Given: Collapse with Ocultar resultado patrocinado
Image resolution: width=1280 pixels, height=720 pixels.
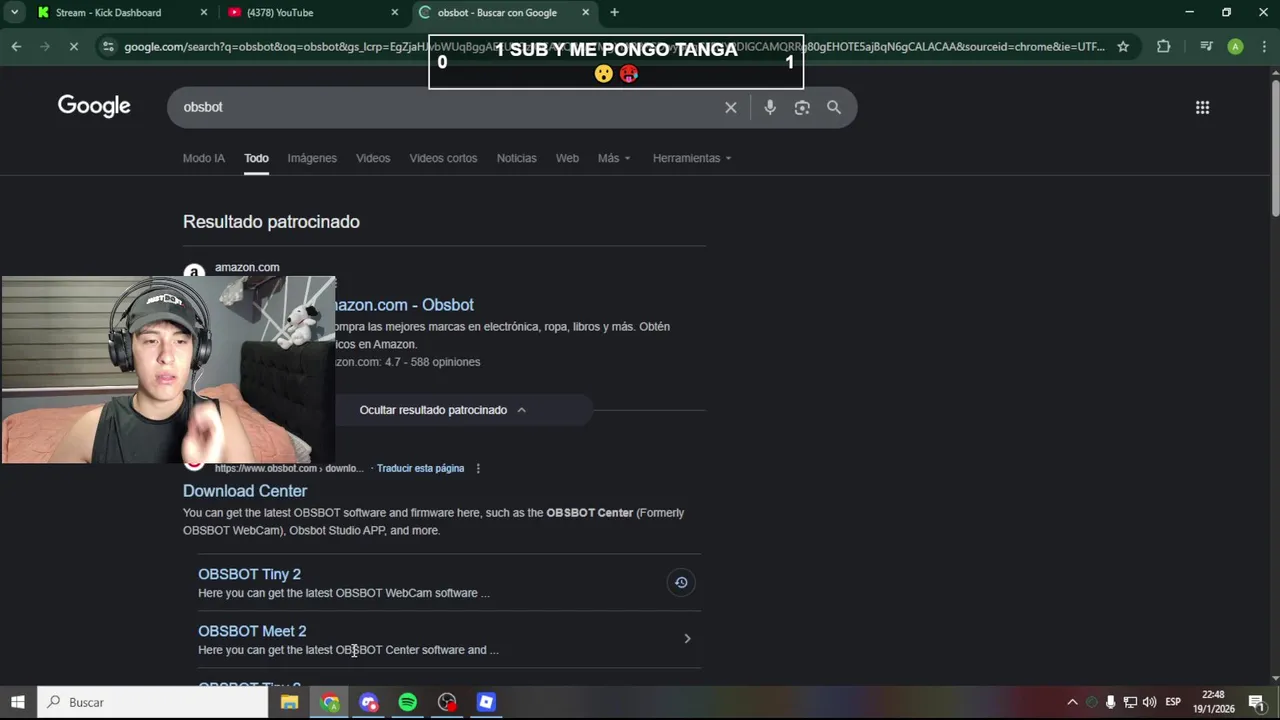Looking at the screenshot, I should click(x=443, y=410).
